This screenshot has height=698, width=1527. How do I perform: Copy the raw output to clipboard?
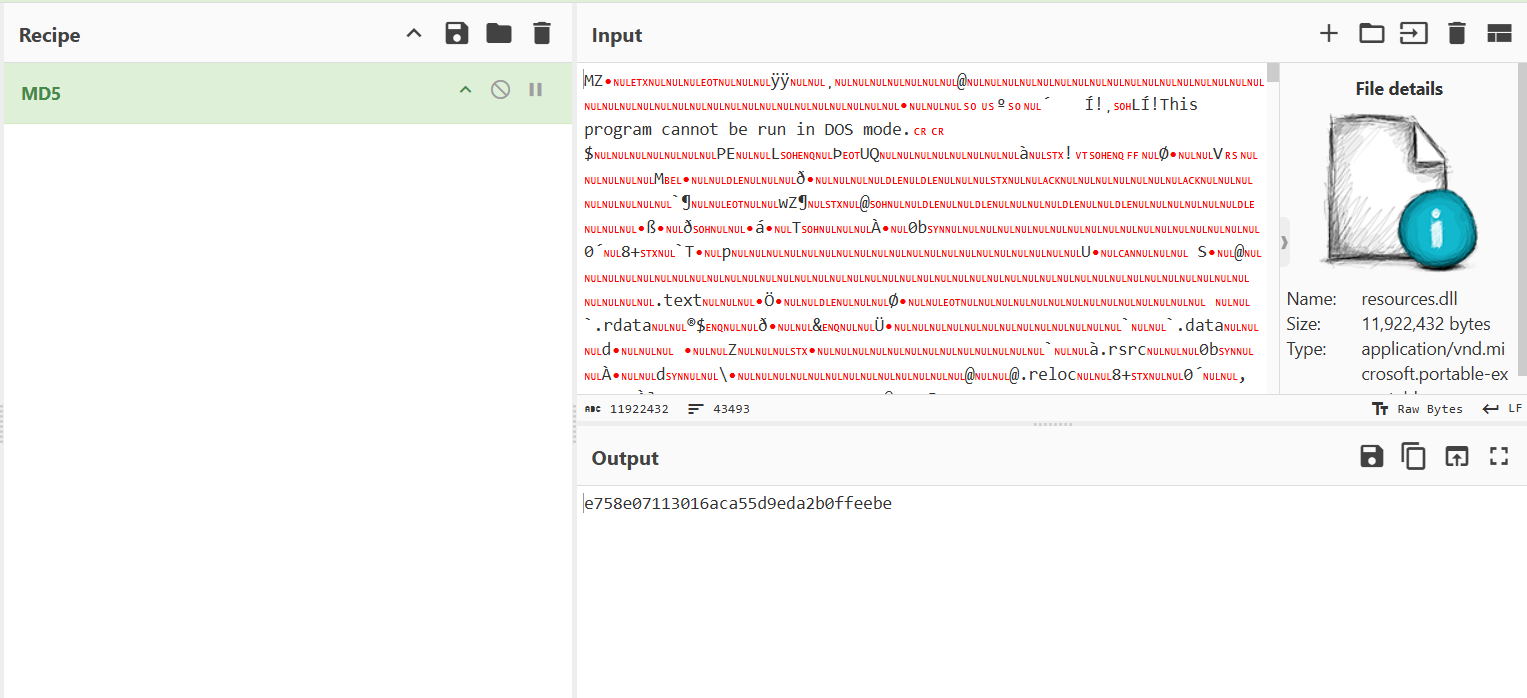(x=1413, y=457)
